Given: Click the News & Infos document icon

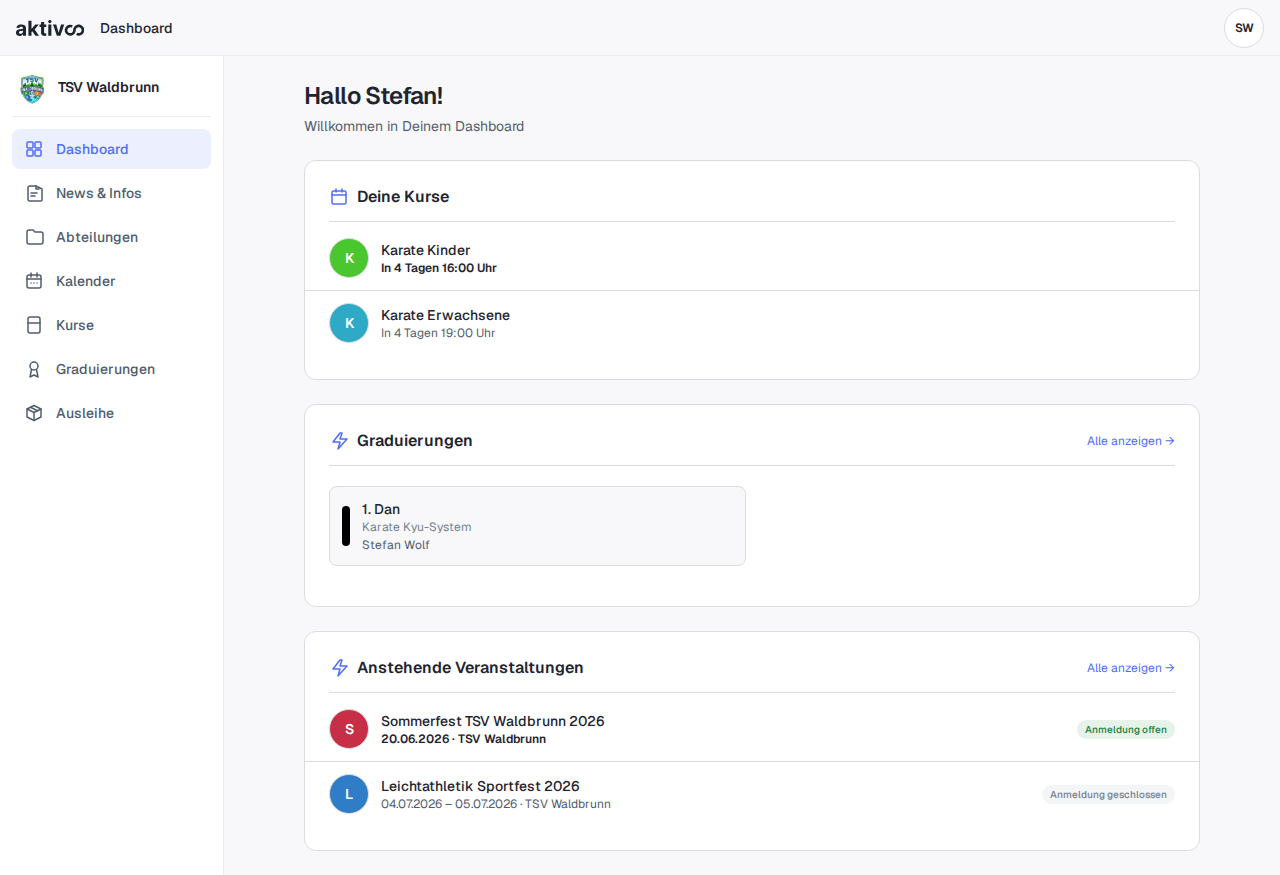Looking at the screenshot, I should (34, 193).
